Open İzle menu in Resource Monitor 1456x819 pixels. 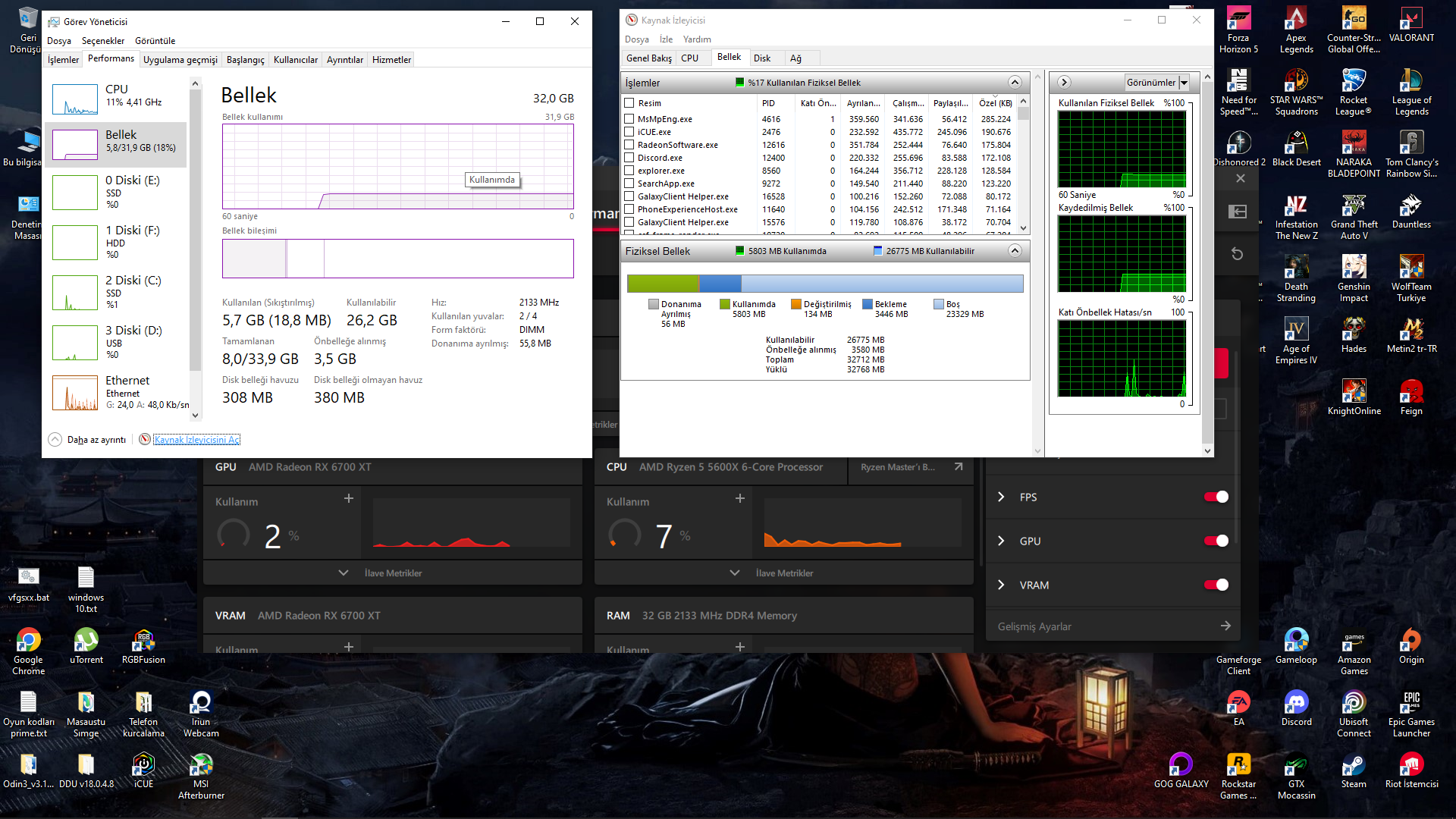pyautogui.click(x=666, y=39)
